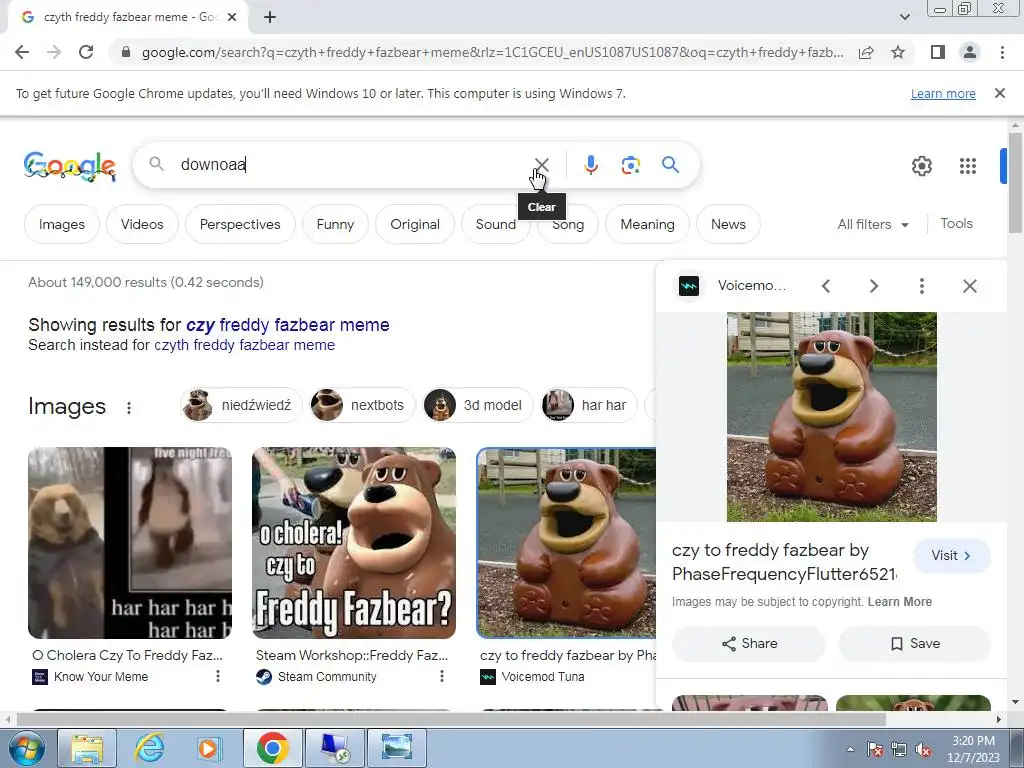
Task: Open Steam Workshop Freddy Fazbear thumbnail
Action: [354, 543]
